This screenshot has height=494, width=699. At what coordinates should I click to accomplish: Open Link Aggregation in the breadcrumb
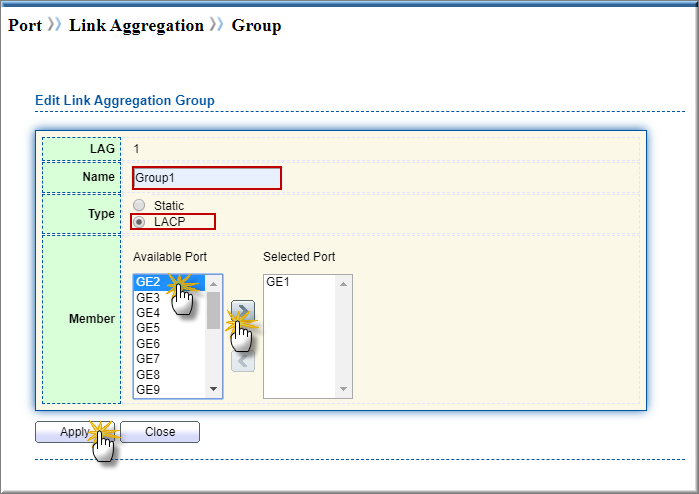pyautogui.click(x=136, y=26)
